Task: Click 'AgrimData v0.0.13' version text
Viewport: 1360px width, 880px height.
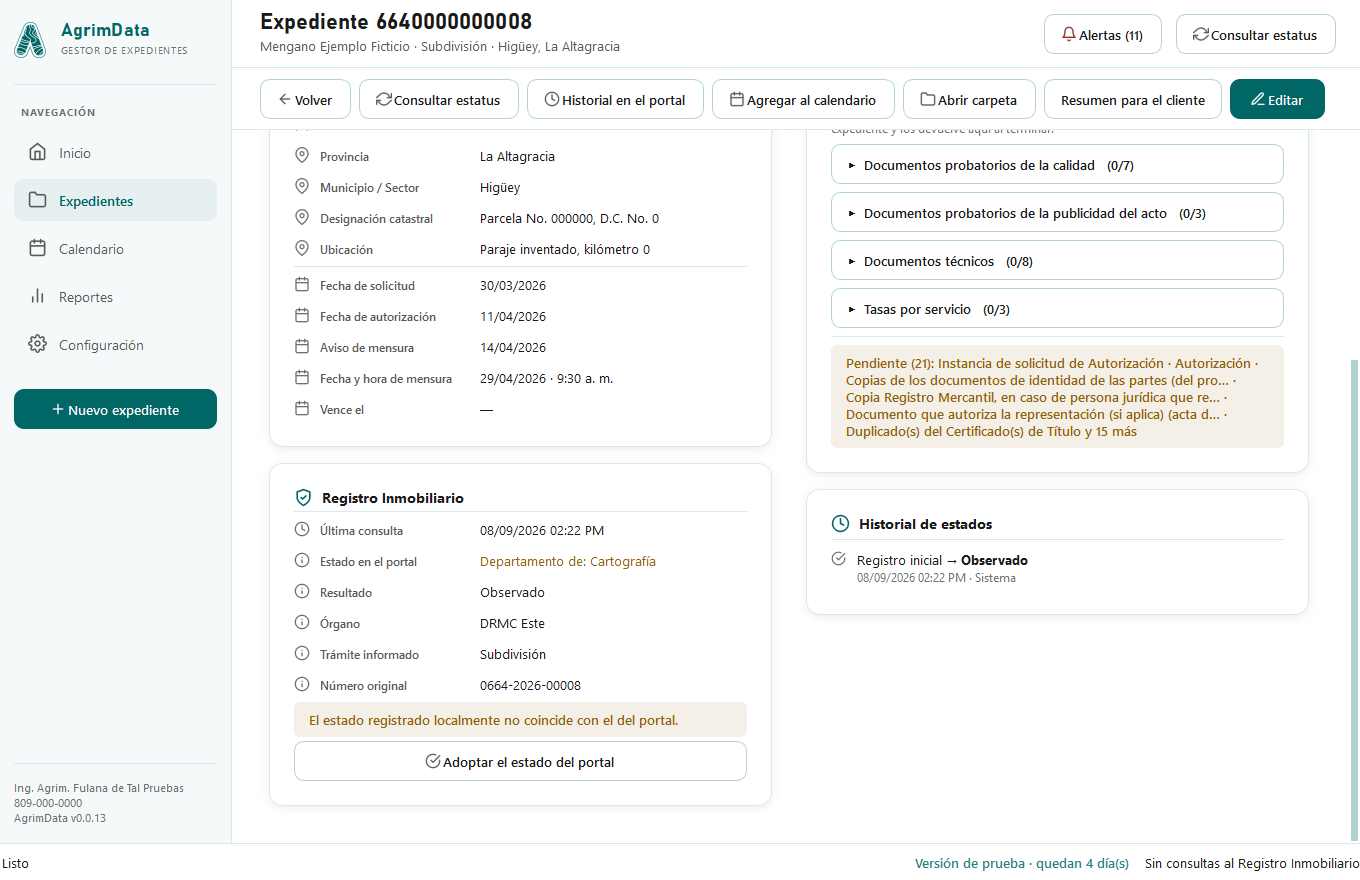Action: click(60, 818)
